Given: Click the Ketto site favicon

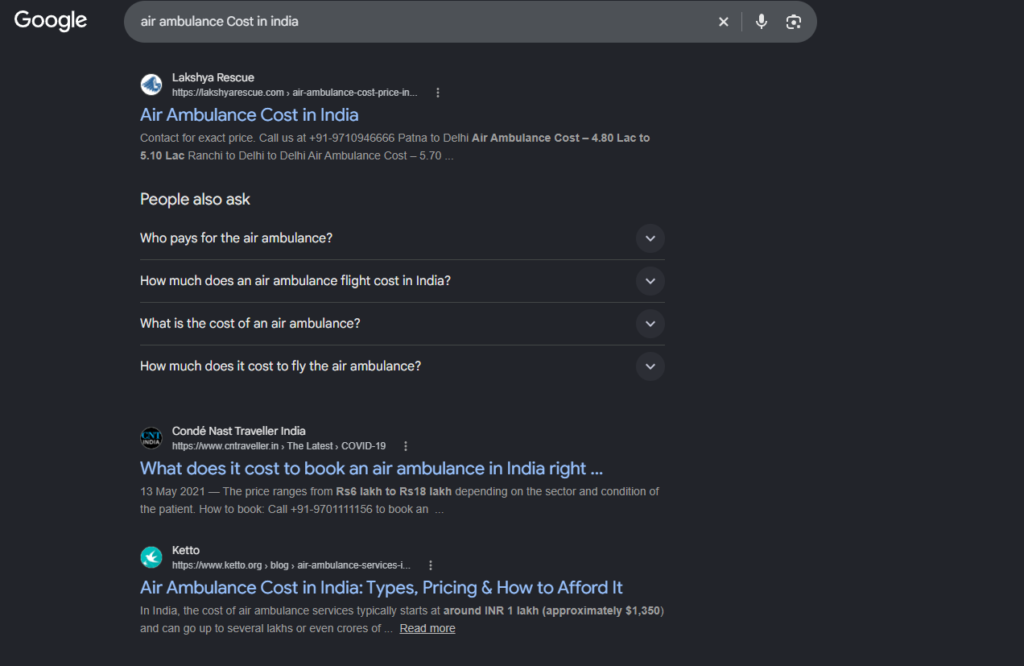Looking at the screenshot, I should pos(152,557).
